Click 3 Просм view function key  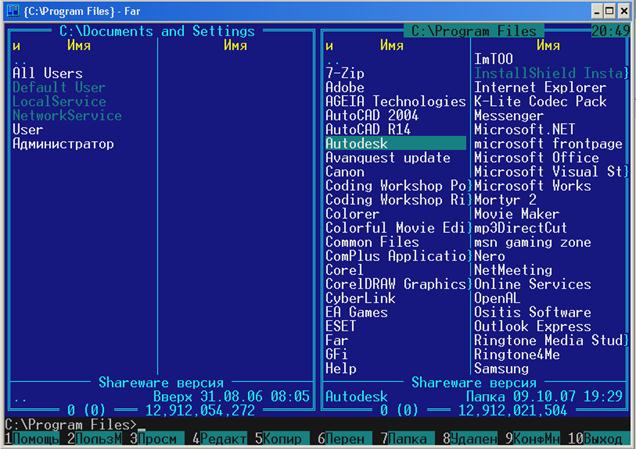click(158, 439)
